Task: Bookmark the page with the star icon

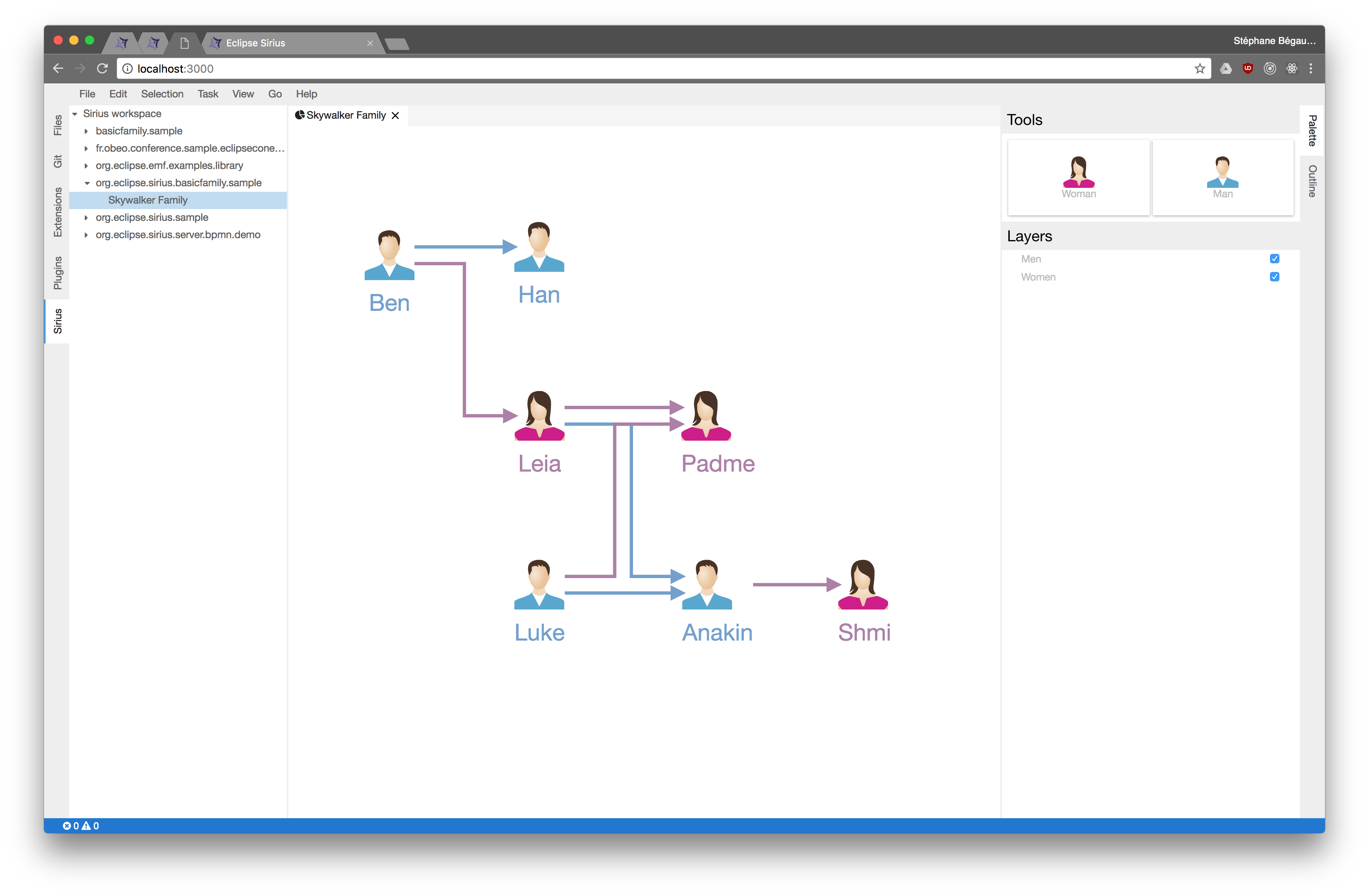Action: pyautogui.click(x=1199, y=68)
